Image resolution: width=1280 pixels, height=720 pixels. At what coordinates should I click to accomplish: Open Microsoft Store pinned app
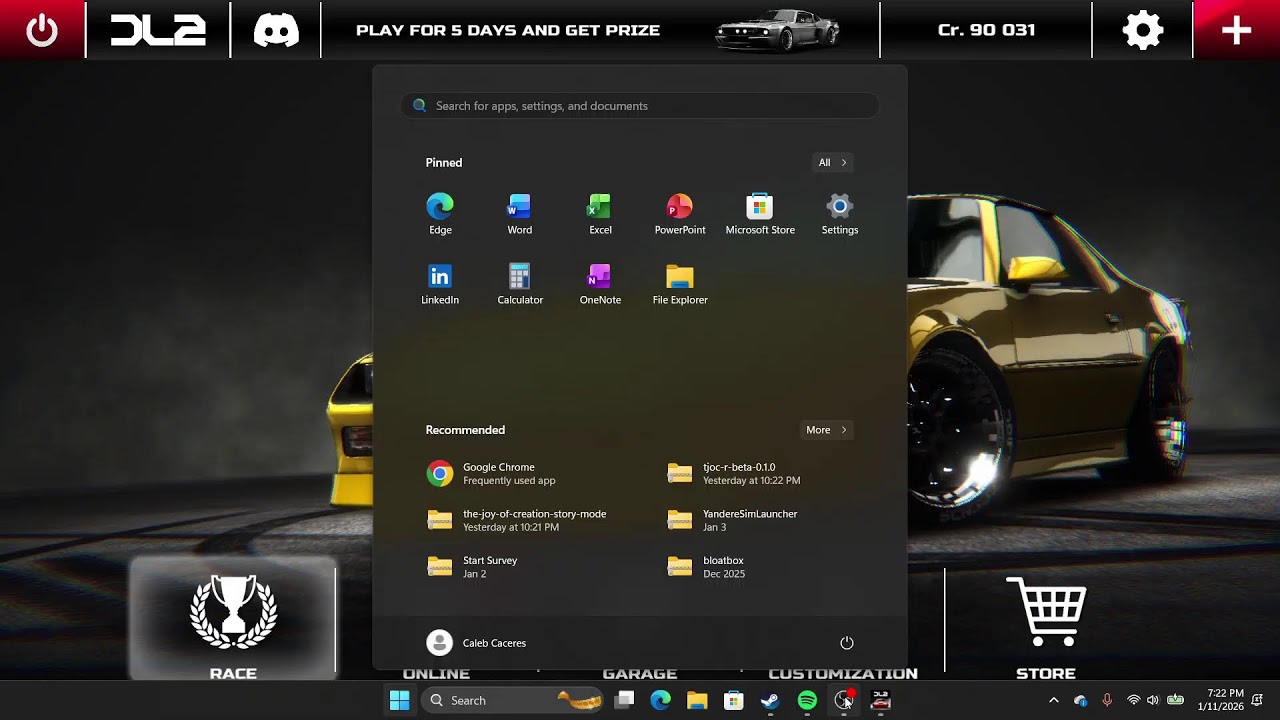[760, 215]
